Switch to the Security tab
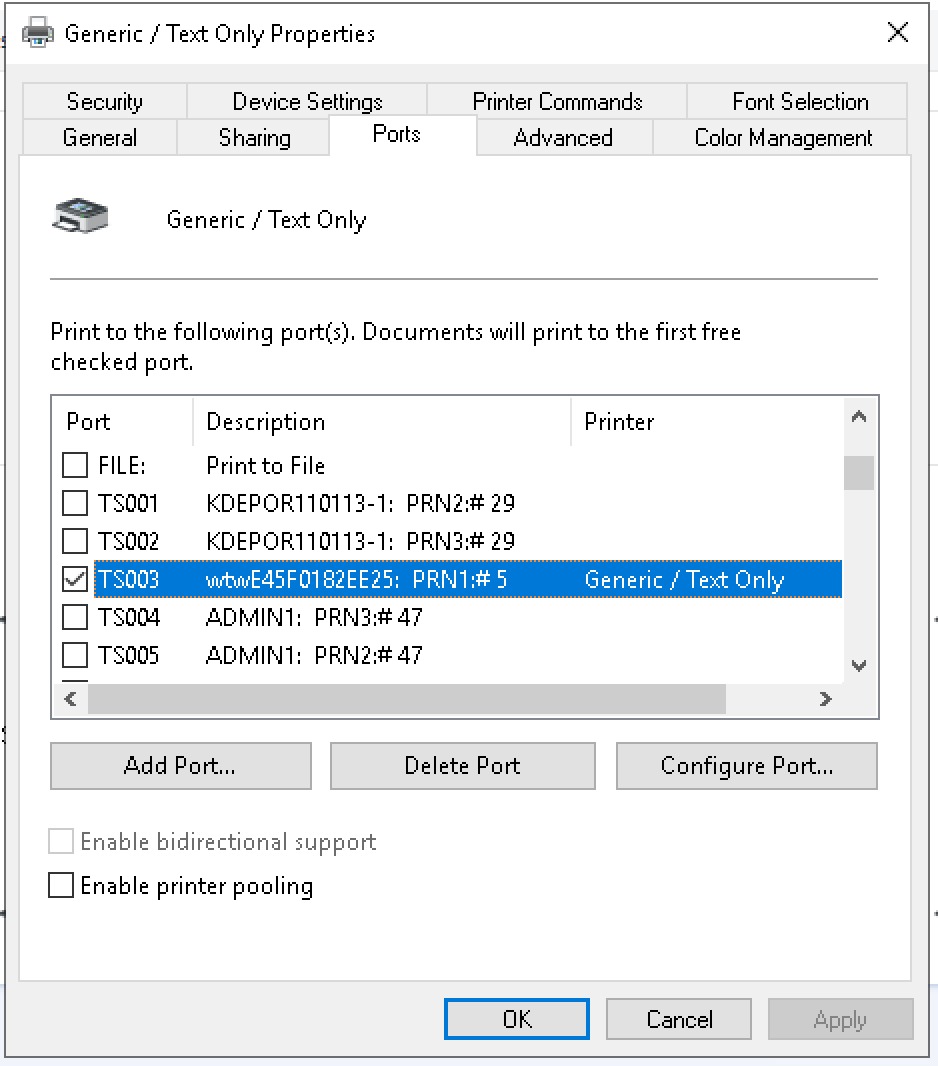This screenshot has height=1066, width=938. pos(104,102)
